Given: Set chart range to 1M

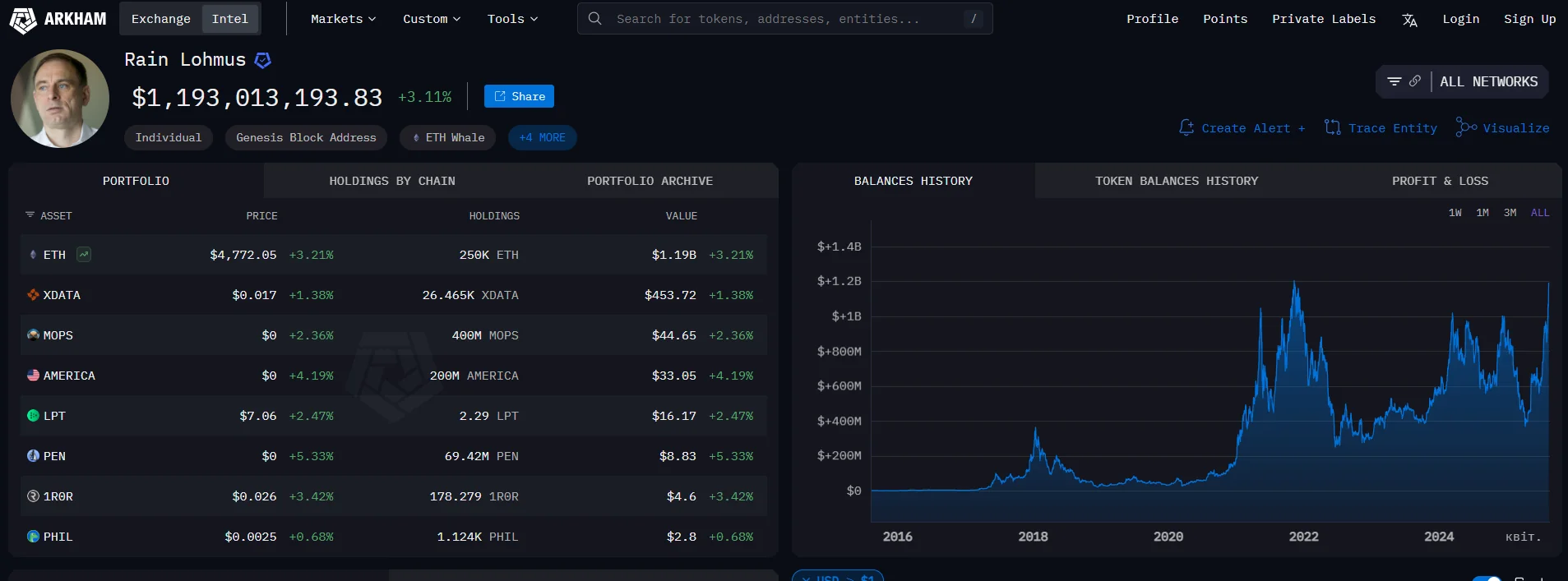Looking at the screenshot, I should pos(1482,213).
